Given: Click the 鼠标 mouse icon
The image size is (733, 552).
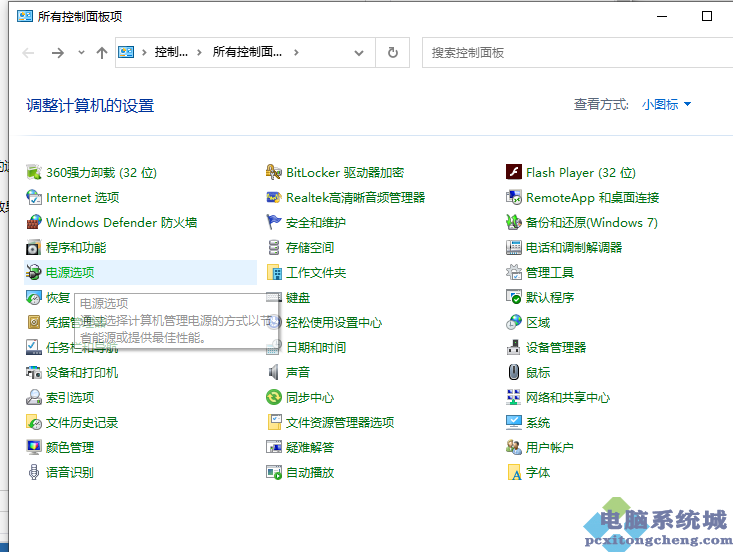Looking at the screenshot, I should point(514,372).
